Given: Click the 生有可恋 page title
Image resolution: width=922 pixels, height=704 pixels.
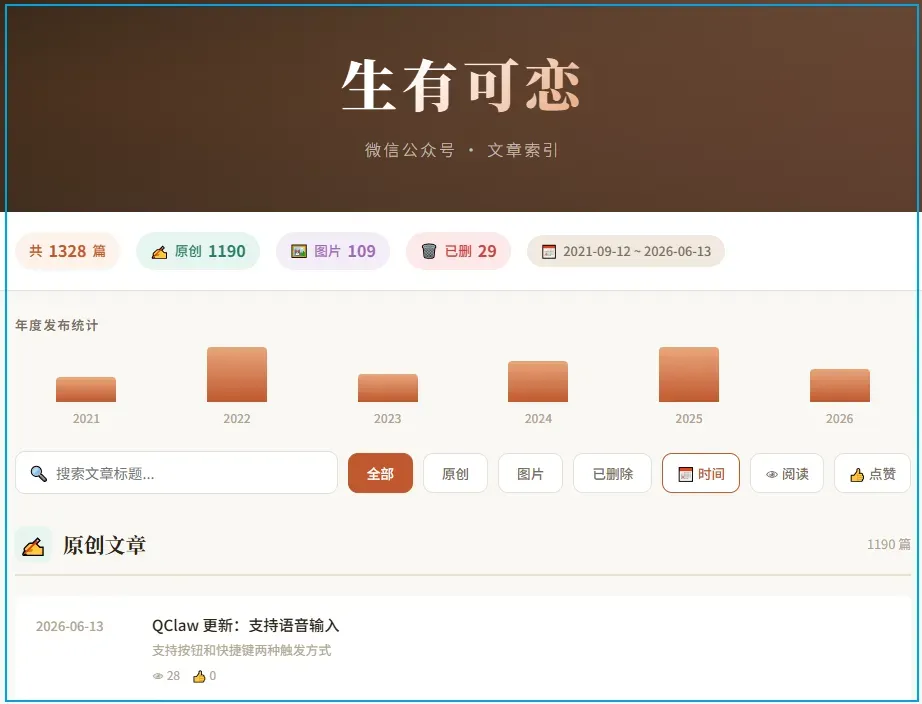Looking at the screenshot, I should click(x=461, y=86).
